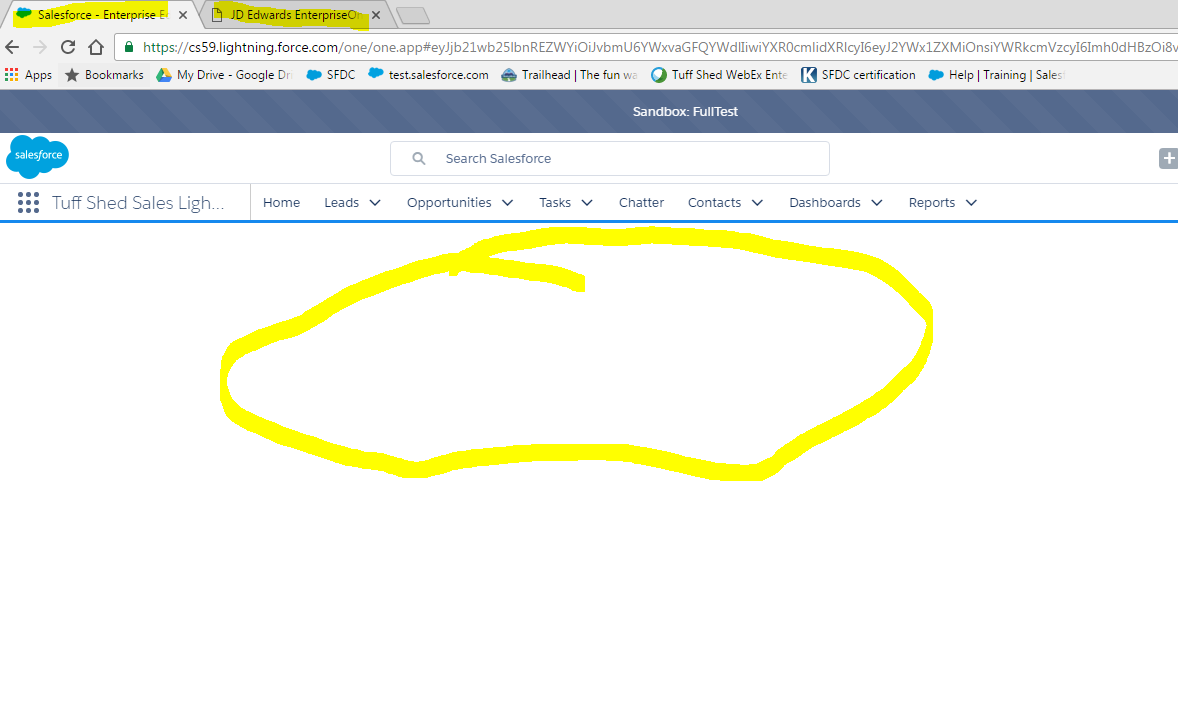
Task: Expand the Opportunities dropdown chevron
Action: [508, 203]
